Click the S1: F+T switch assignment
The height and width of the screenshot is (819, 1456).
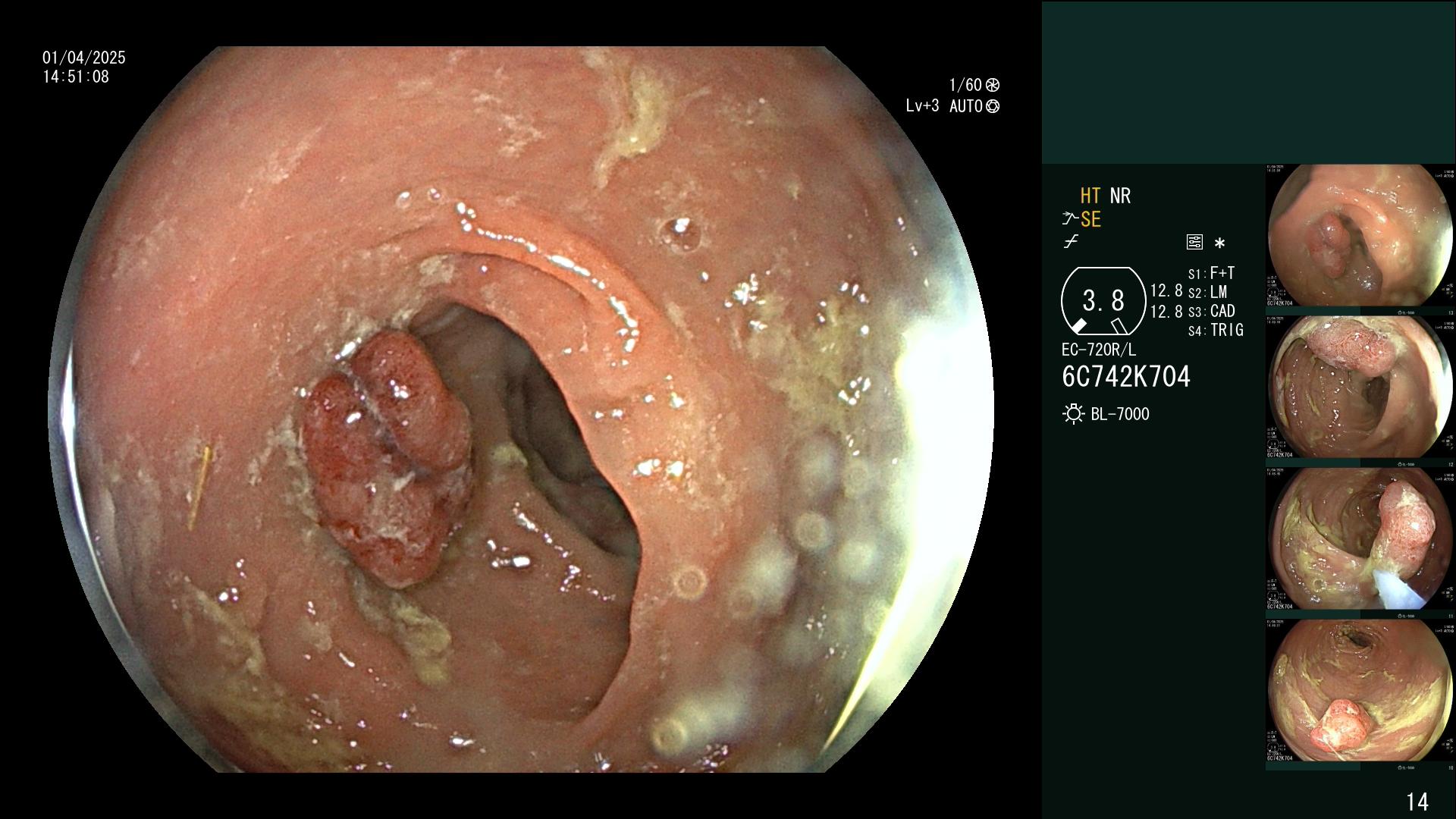click(x=1211, y=273)
